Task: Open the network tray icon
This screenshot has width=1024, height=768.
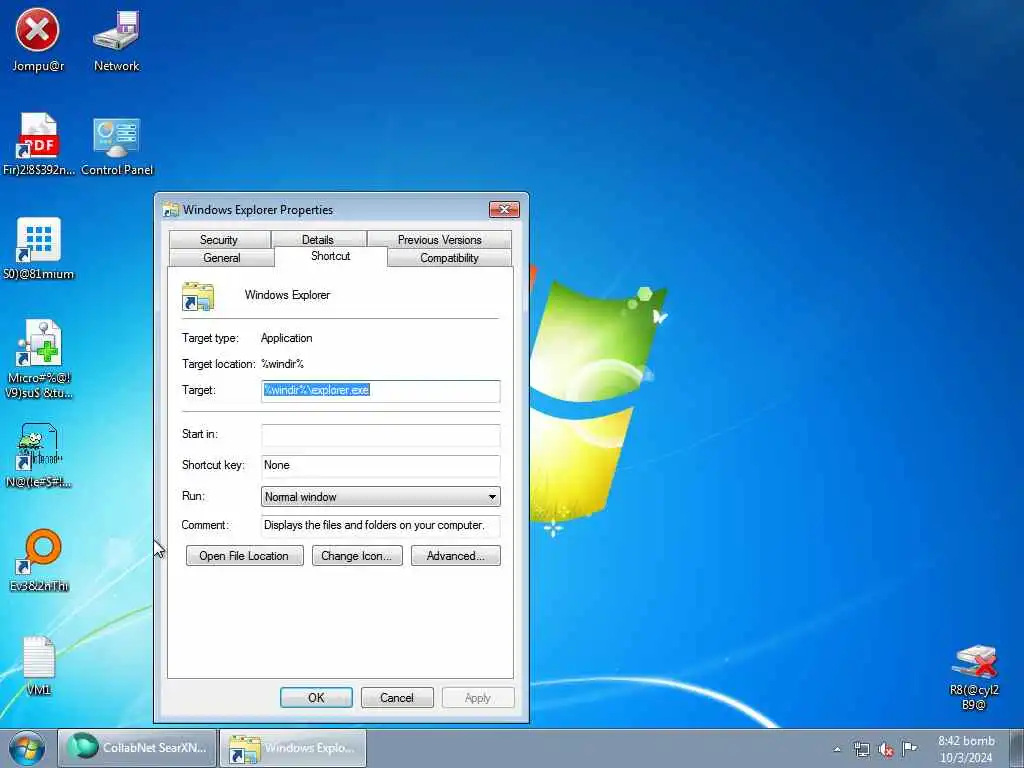Action: click(x=862, y=749)
